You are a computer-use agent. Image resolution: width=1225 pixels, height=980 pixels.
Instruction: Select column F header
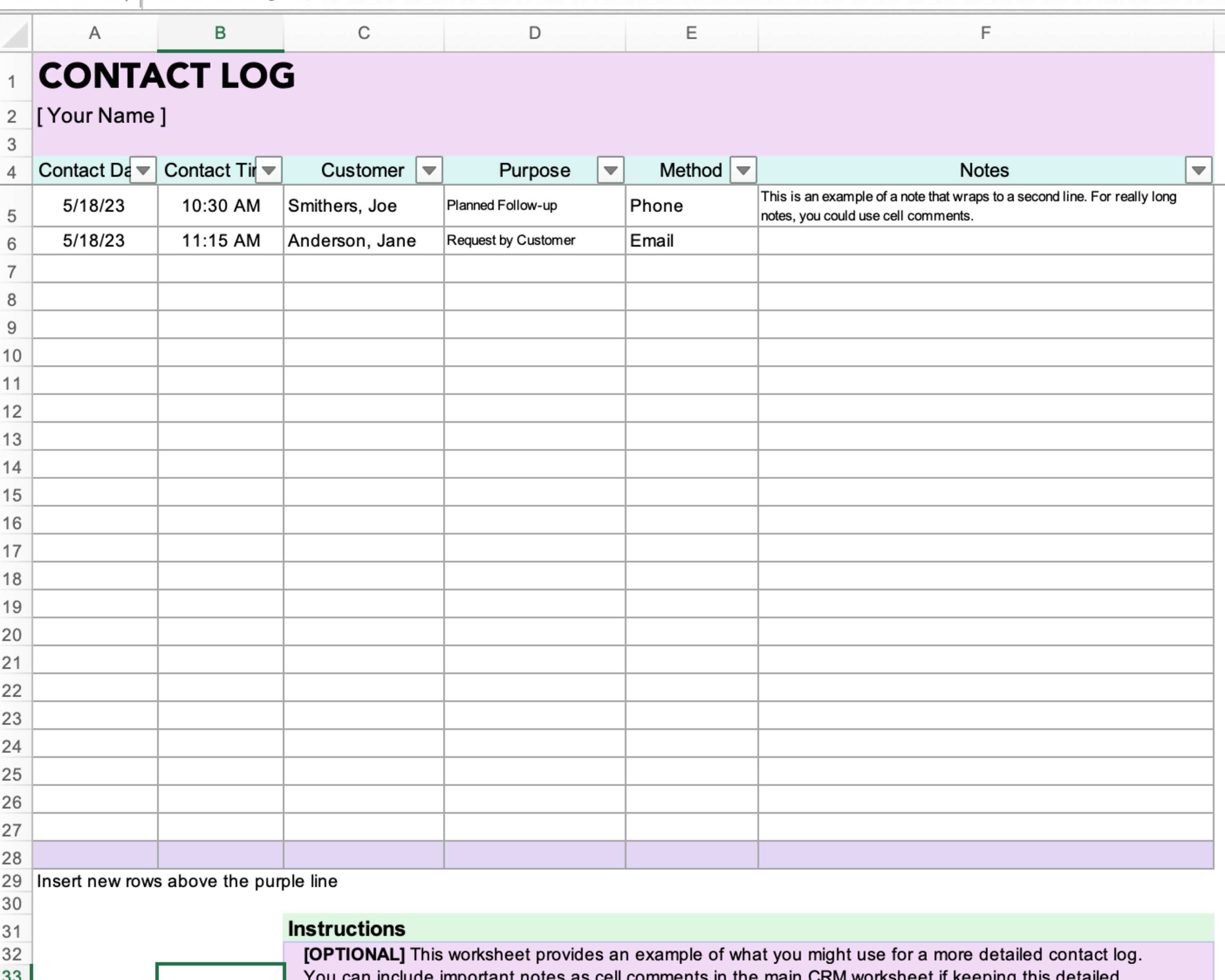[x=986, y=33]
